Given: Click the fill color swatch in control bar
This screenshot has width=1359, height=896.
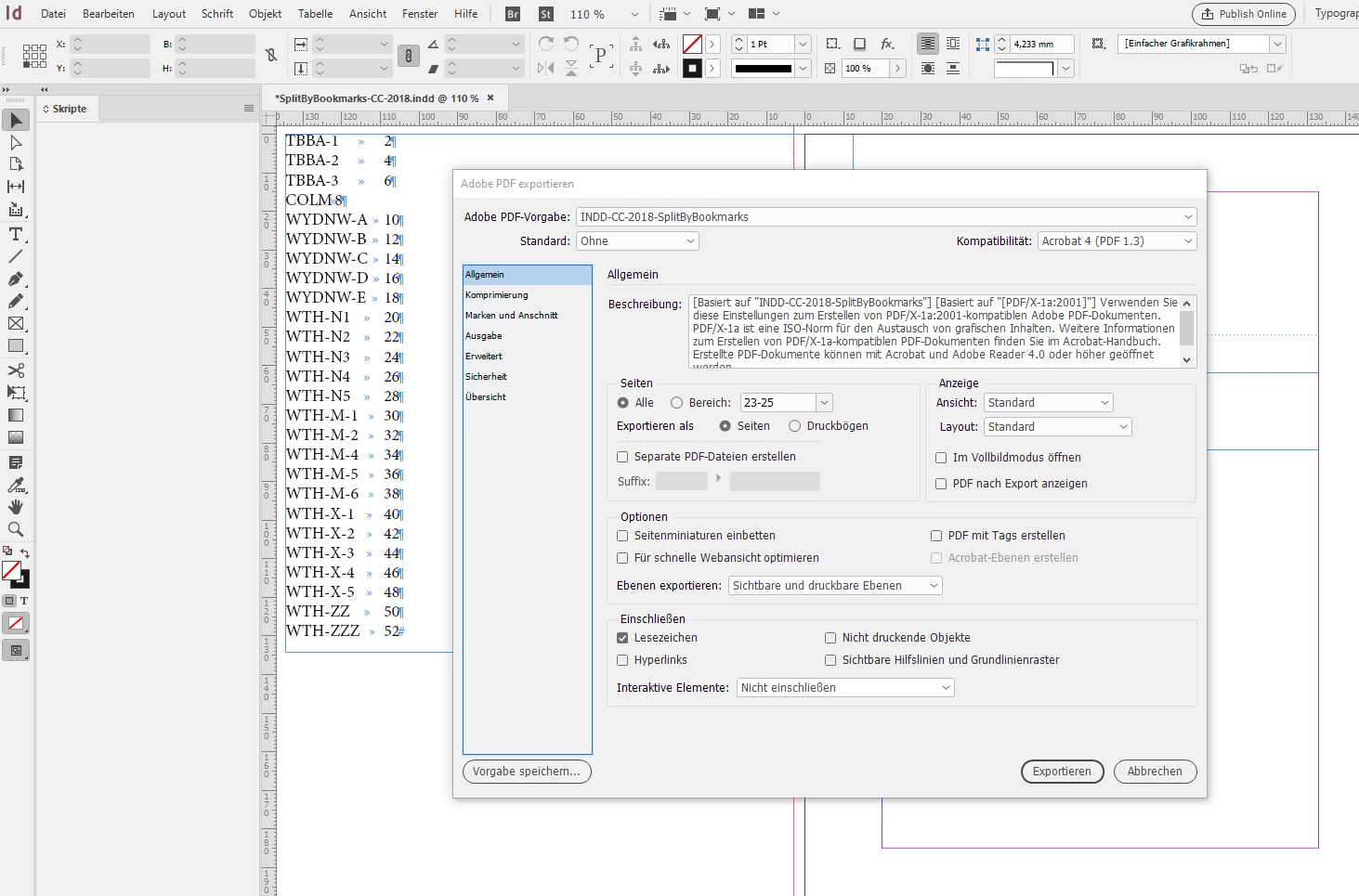Looking at the screenshot, I should pyautogui.click(x=692, y=44).
